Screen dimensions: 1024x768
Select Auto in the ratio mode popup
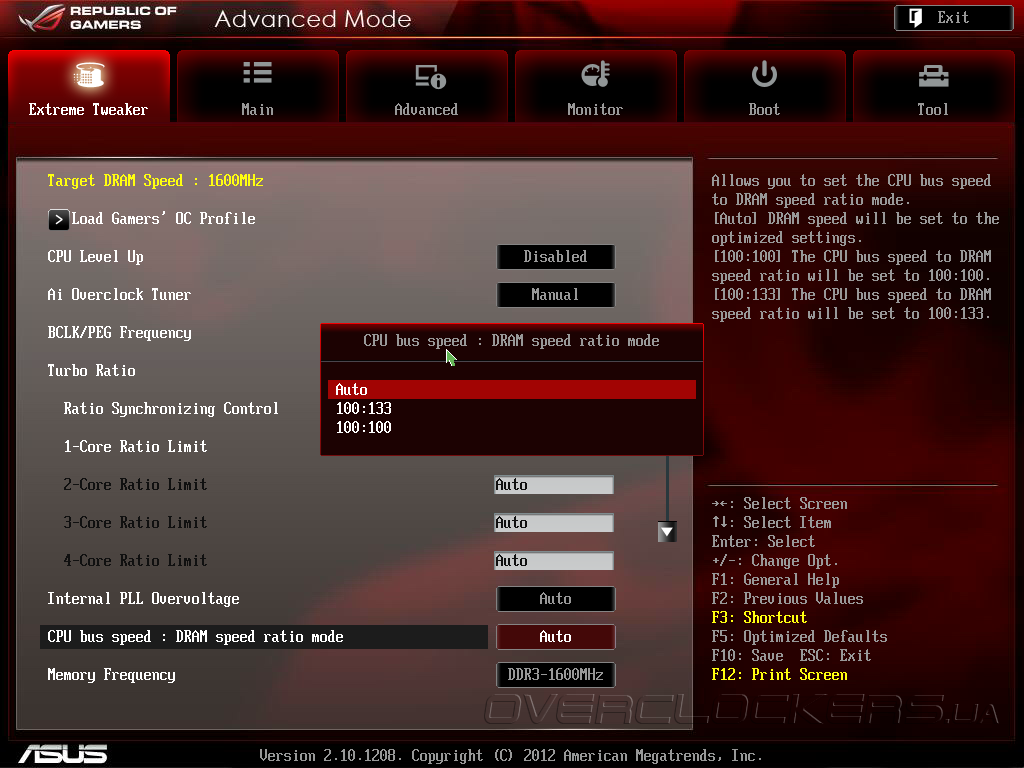click(x=511, y=390)
